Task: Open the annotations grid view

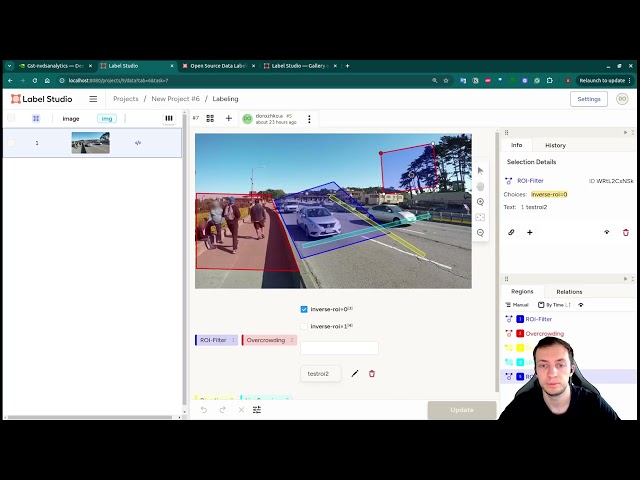Action: [210, 118]
